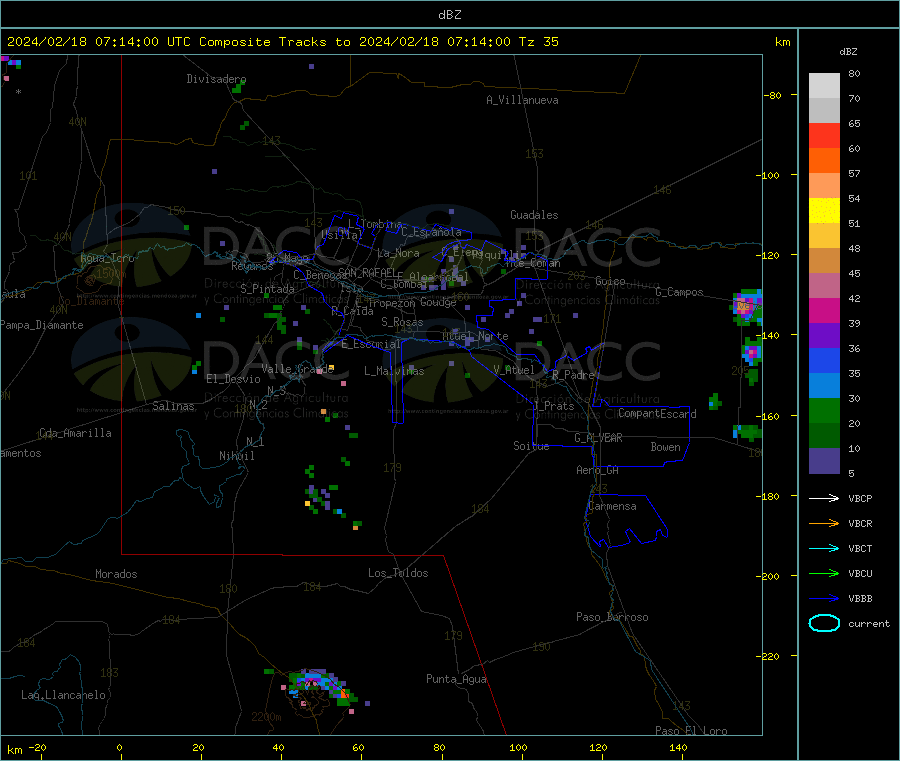This screenshot has width=900, height=761.
Task: Click the Morados label
Action: pyautogui.click(x=116, y=574)
